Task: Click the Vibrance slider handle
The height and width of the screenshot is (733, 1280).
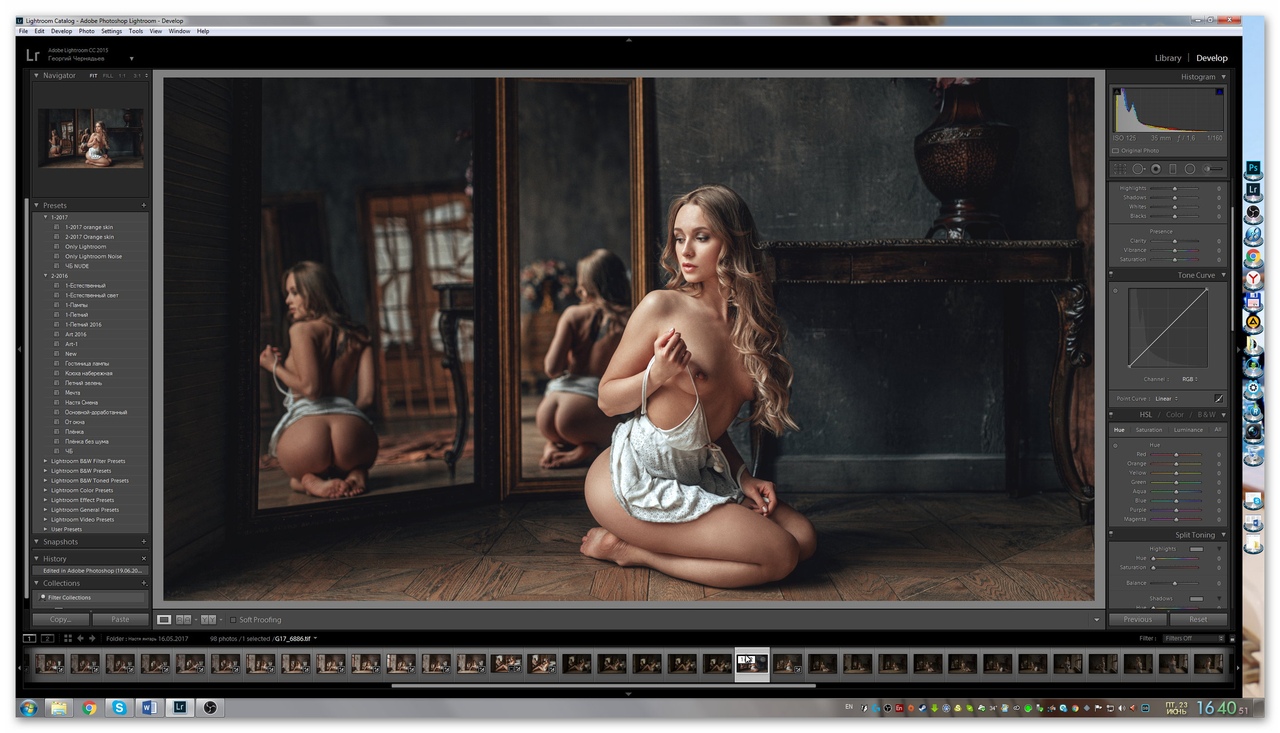Action: (1175, 250)
